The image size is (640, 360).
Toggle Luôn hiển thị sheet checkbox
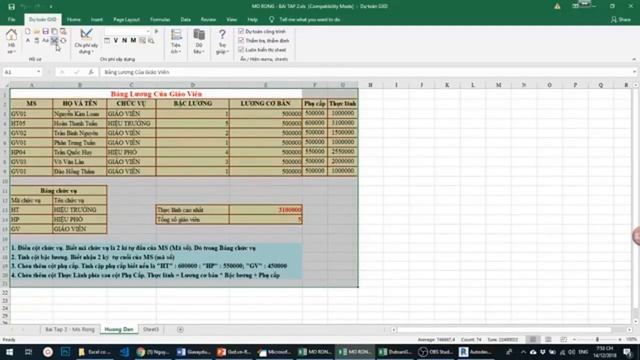pos(241,49)
